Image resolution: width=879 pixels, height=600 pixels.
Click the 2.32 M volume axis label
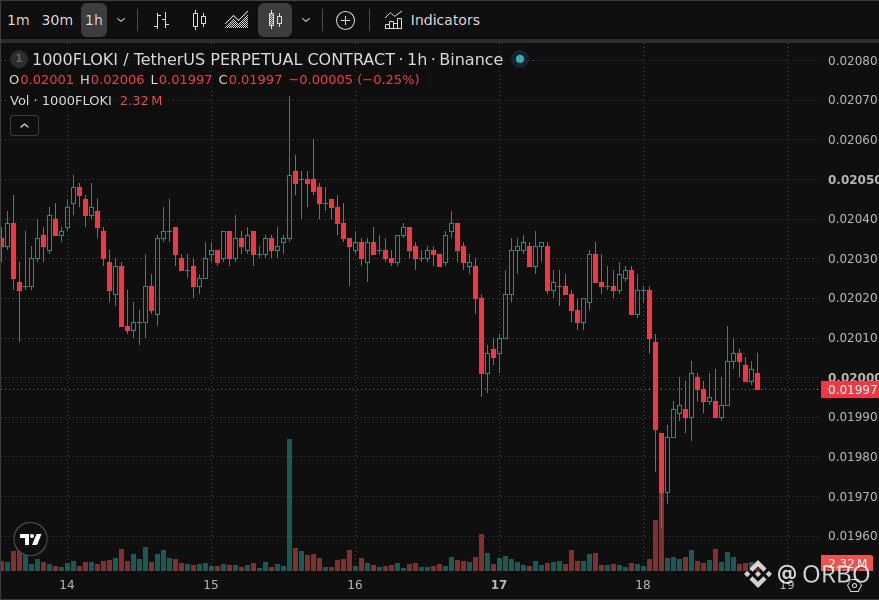point(847,563)
